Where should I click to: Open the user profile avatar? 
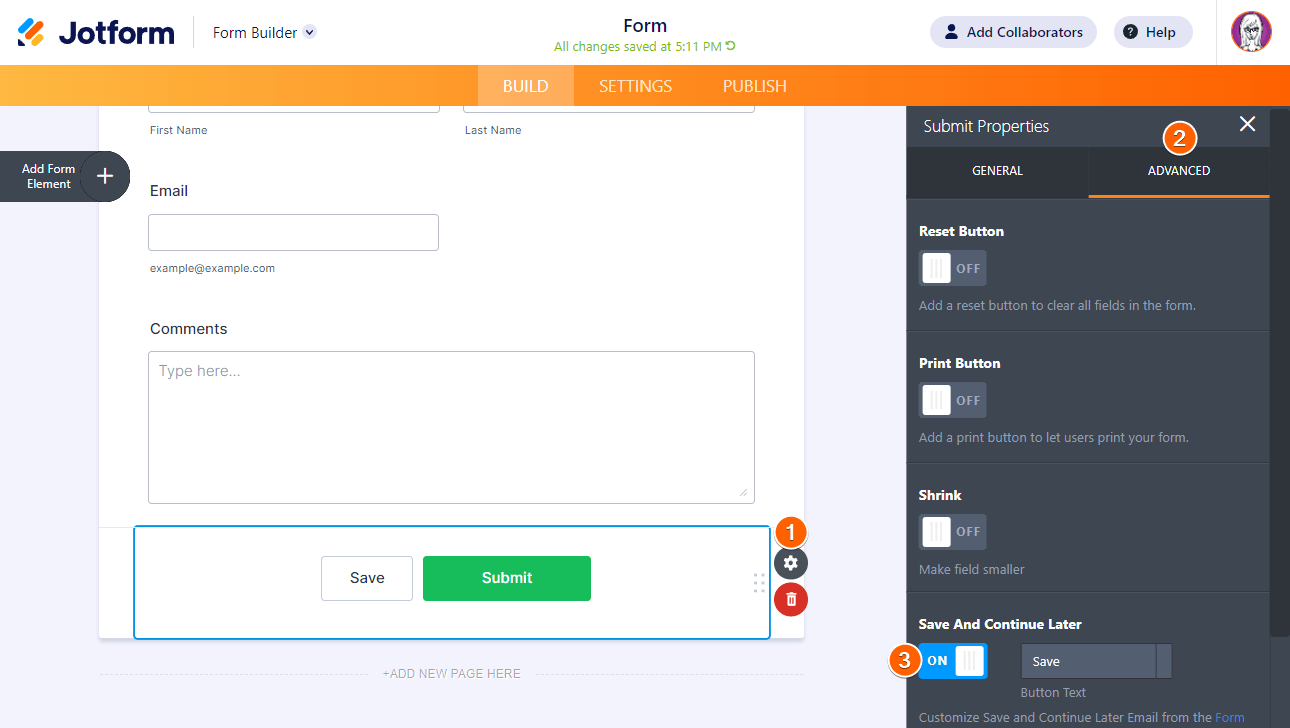[x=1251, y=32]
